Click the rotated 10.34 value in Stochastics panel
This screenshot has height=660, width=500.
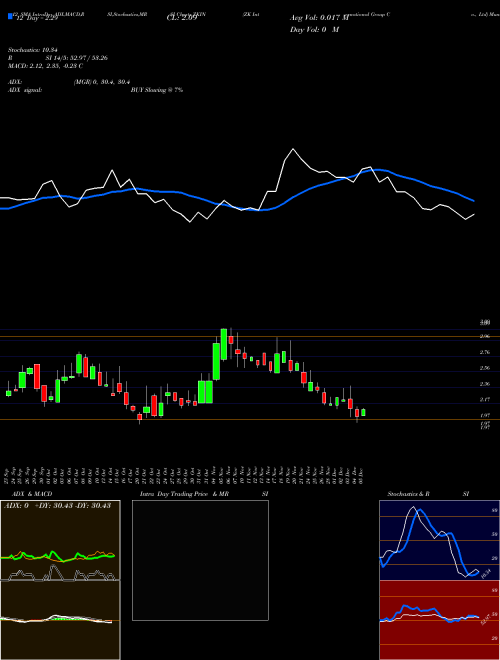(x=486, y=573)
